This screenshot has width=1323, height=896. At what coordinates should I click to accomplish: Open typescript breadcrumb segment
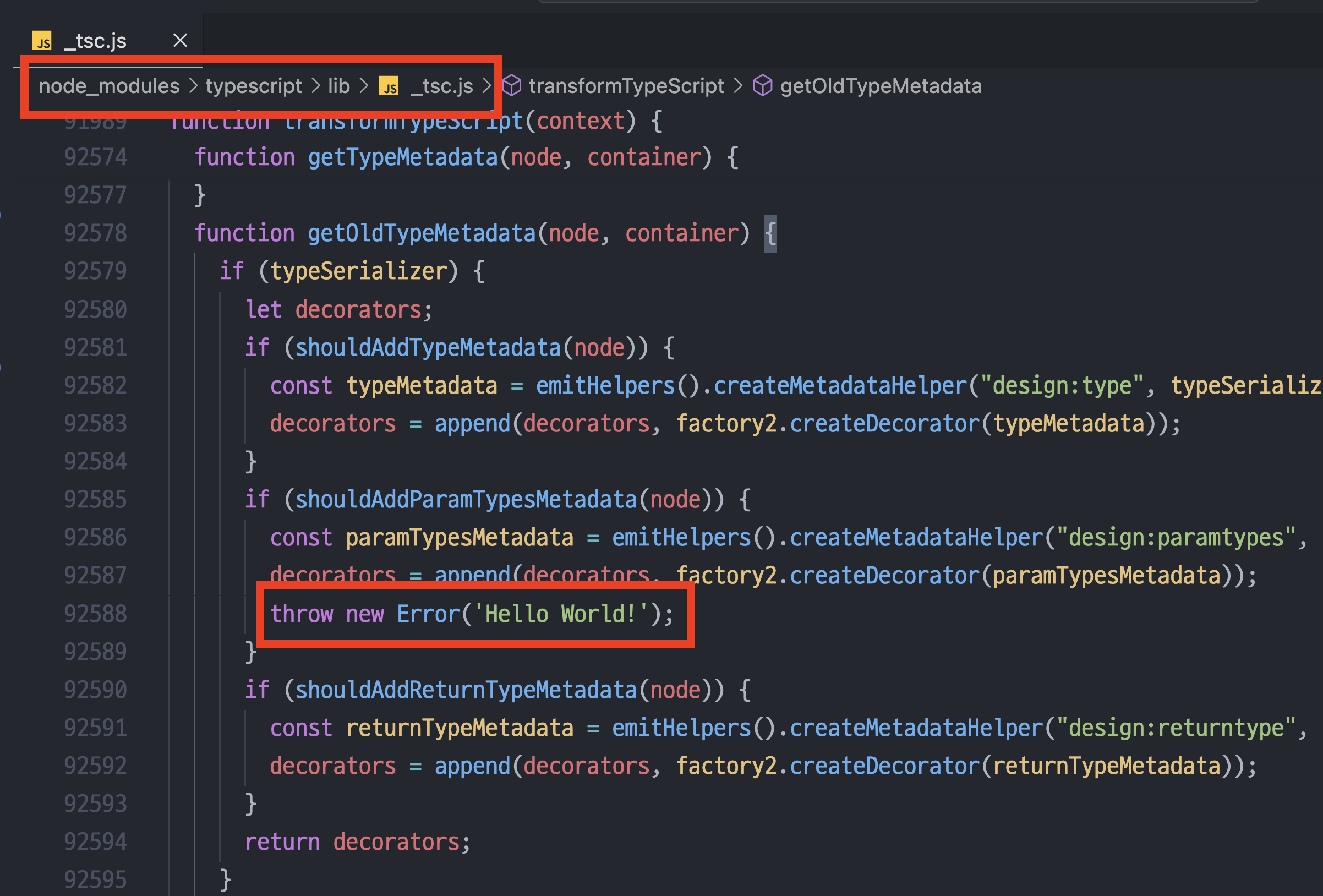point(253,86)
